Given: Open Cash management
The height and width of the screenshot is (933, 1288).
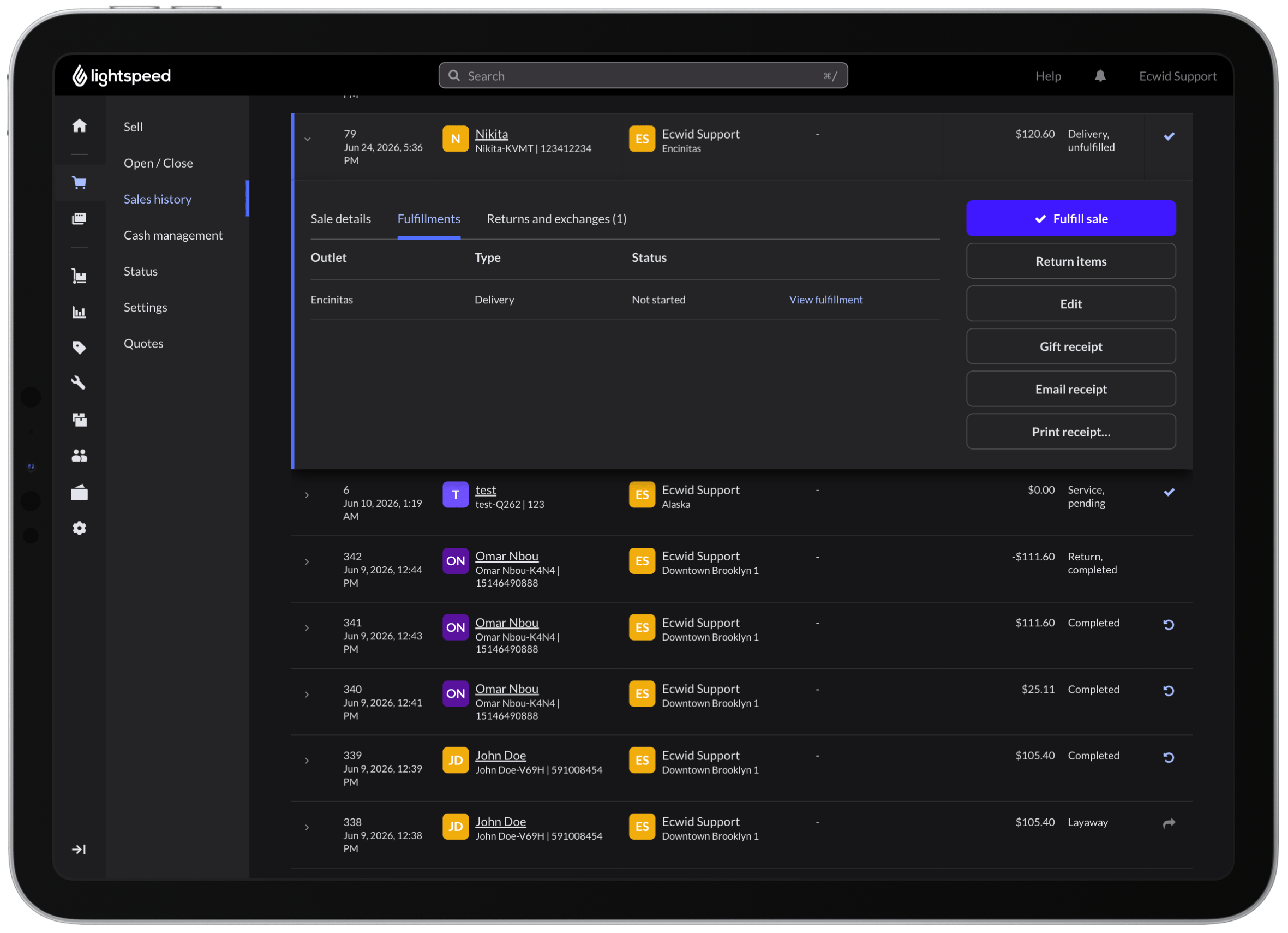Looking at the screenshot, I should point(173,235).
